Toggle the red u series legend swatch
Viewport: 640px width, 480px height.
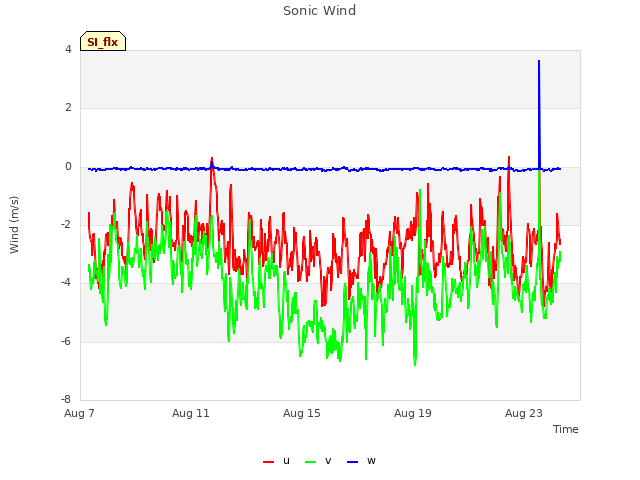[x=268, y=462]
